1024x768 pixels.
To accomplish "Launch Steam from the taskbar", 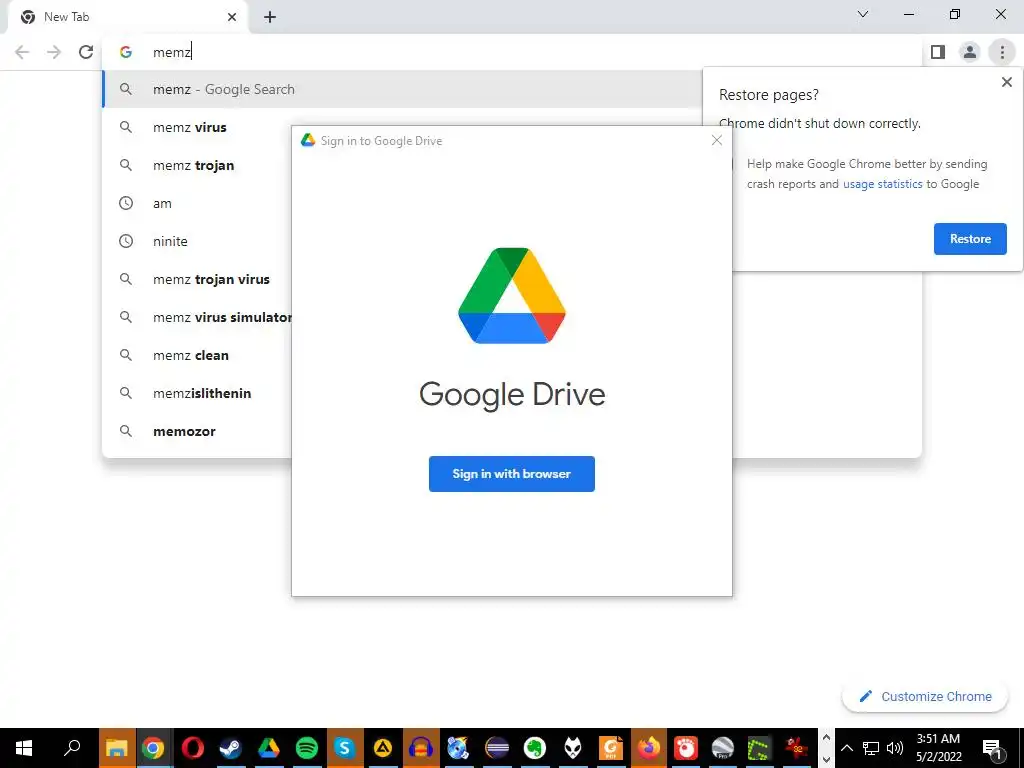I will point(230,748).
